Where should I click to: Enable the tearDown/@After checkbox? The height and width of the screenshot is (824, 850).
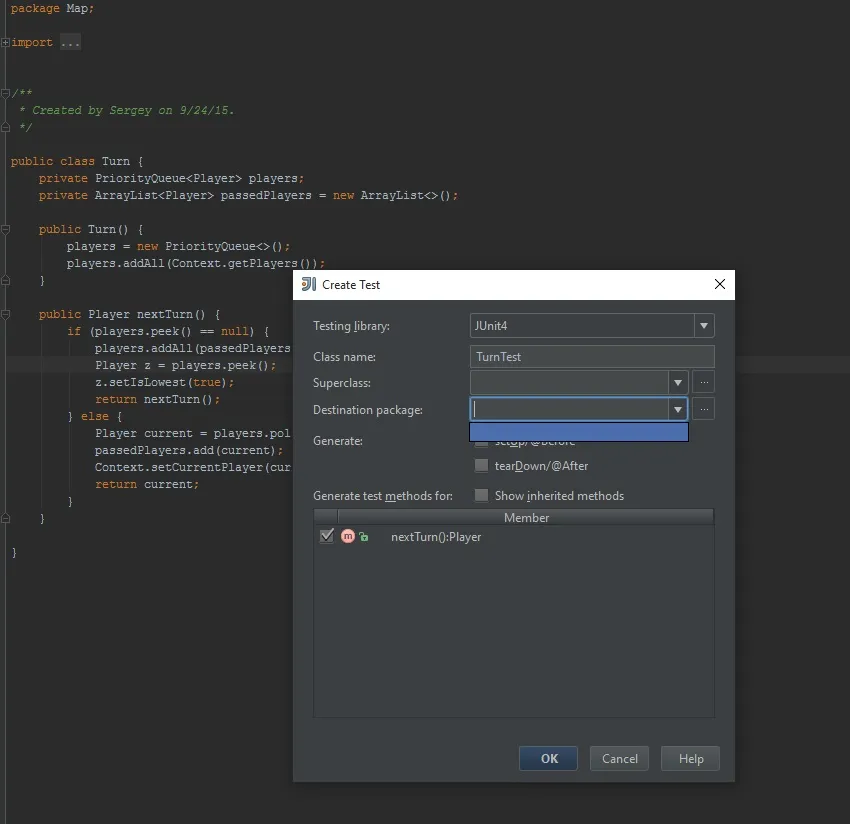pyautogui.click(x=482, y=466)
